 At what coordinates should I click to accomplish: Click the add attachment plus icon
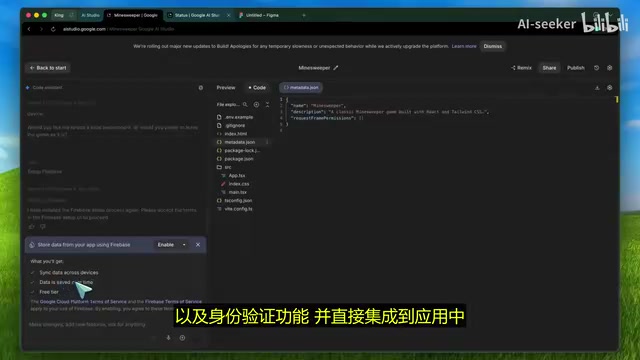(182, 338)
